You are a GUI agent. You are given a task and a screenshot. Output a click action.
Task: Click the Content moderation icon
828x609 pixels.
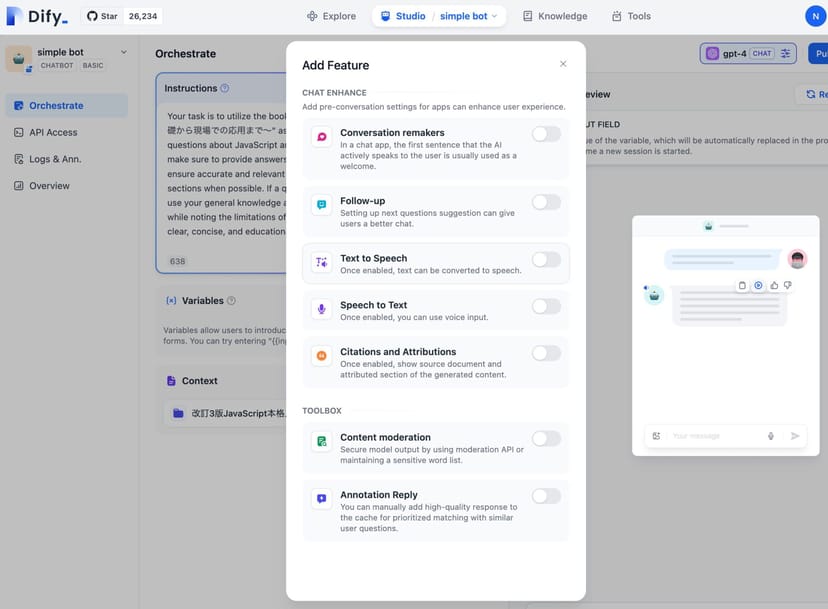pos(322,441)
